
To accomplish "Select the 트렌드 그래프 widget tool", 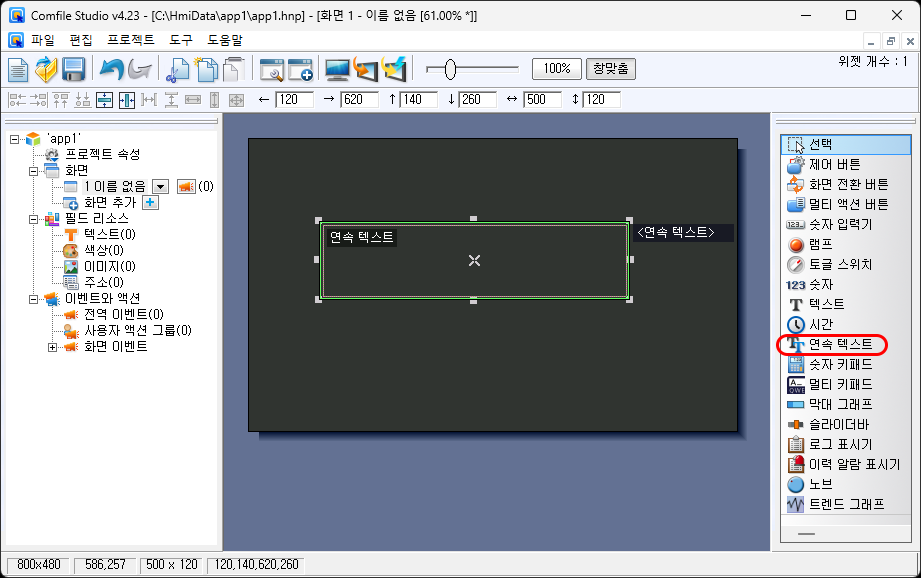I will [846, 504].
